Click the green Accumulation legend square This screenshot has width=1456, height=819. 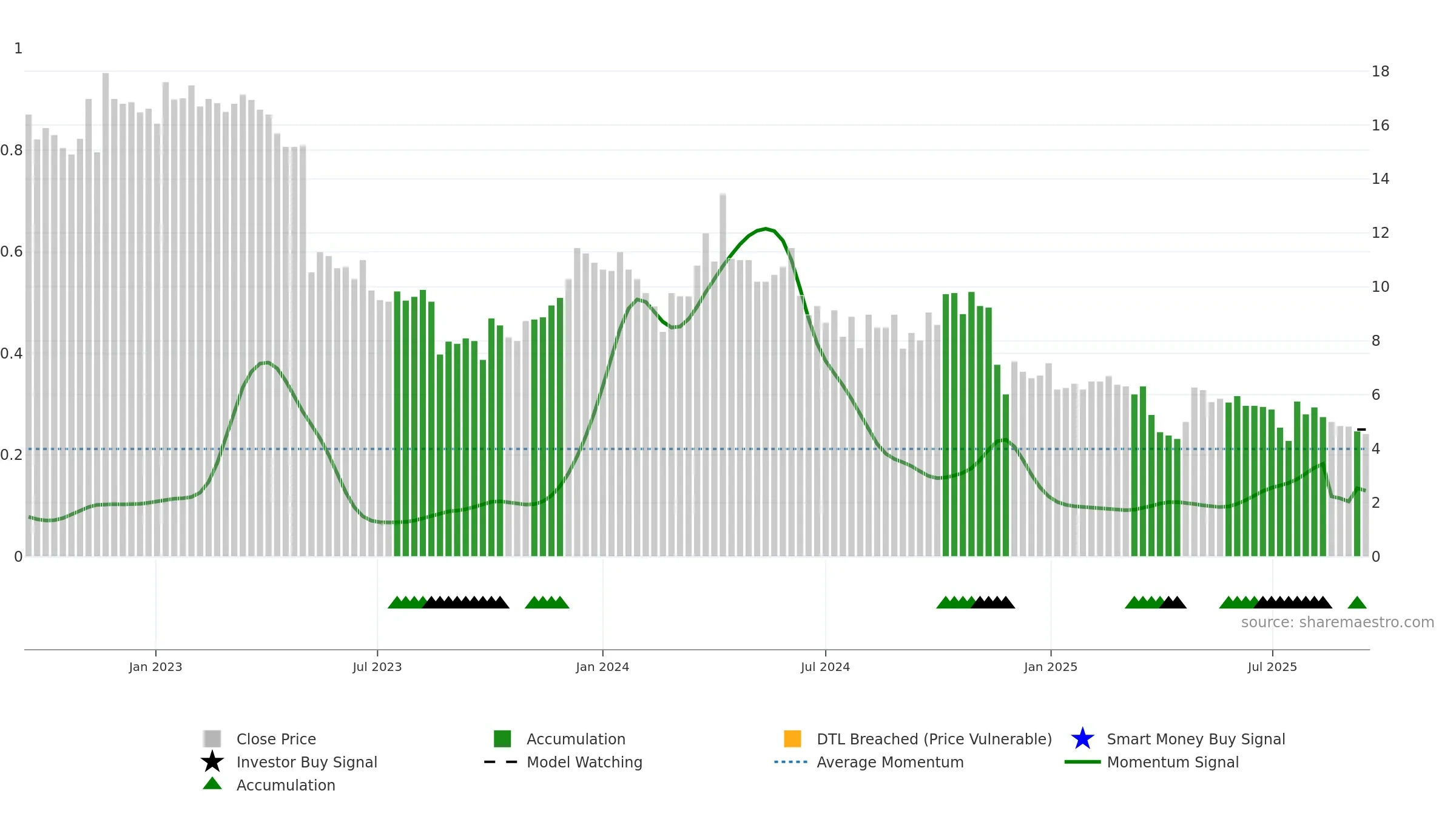coord(502,738)
